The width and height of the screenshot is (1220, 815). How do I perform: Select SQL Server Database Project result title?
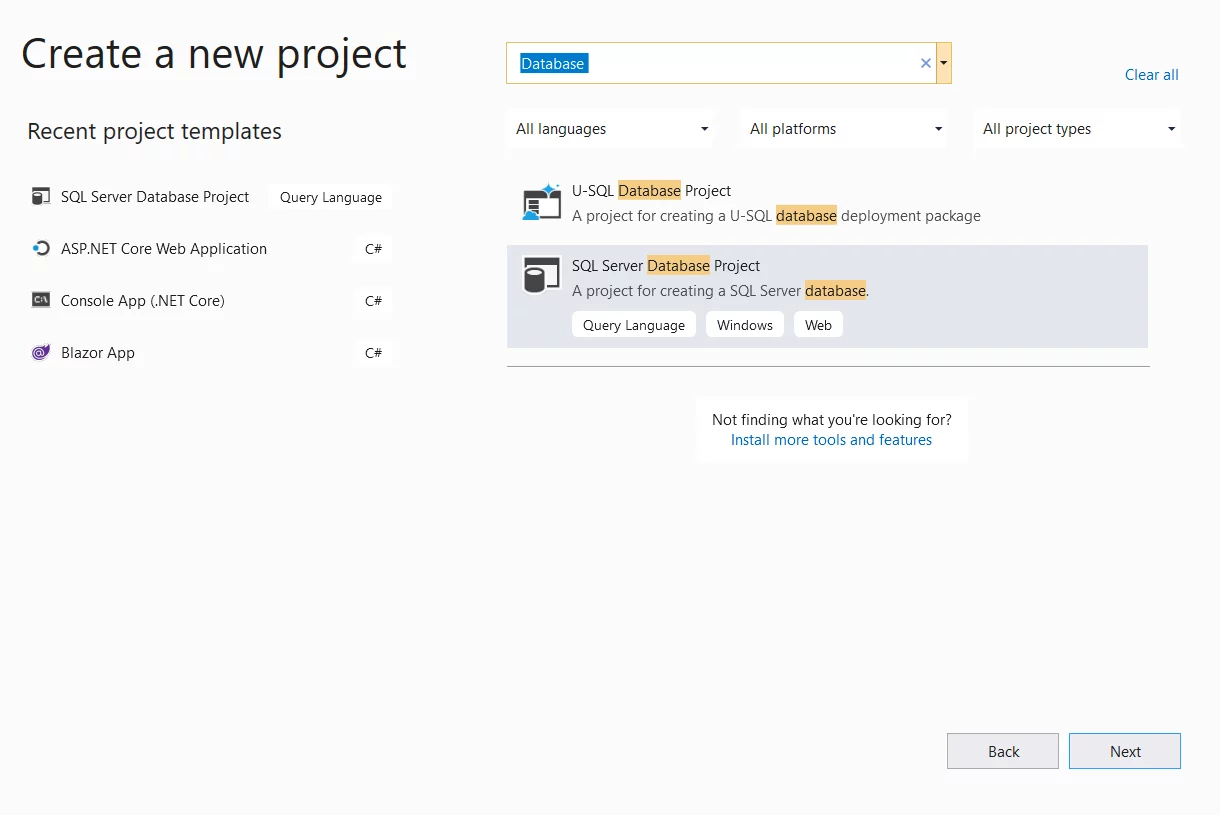tap(666, 266)
